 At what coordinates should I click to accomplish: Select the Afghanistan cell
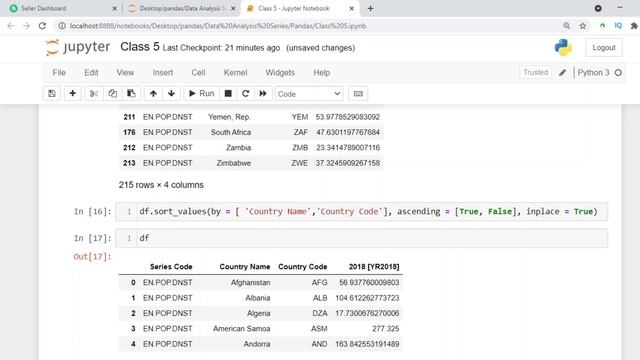point(250,282)
